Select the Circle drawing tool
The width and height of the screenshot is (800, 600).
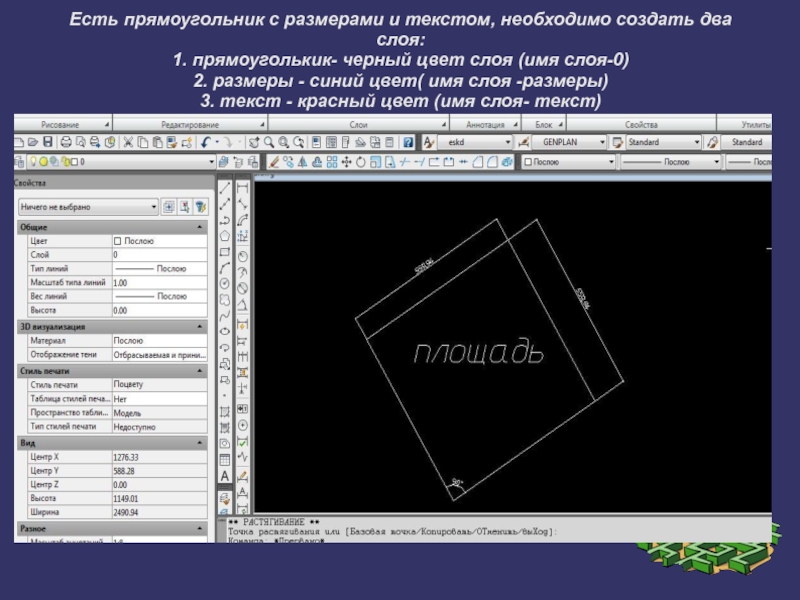tap(224, 284)
